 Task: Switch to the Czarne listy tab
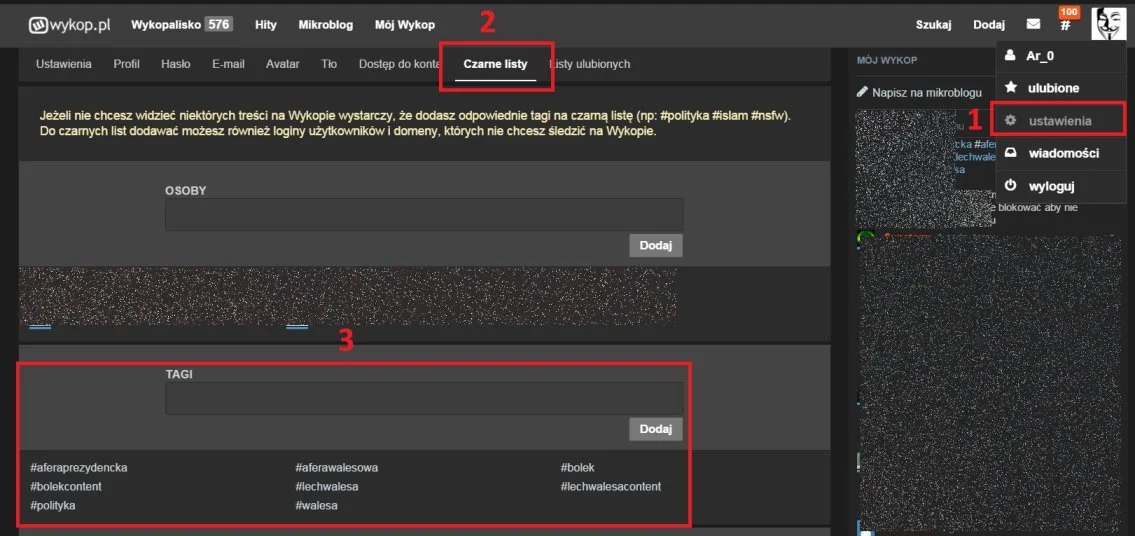tap(495, 64)
